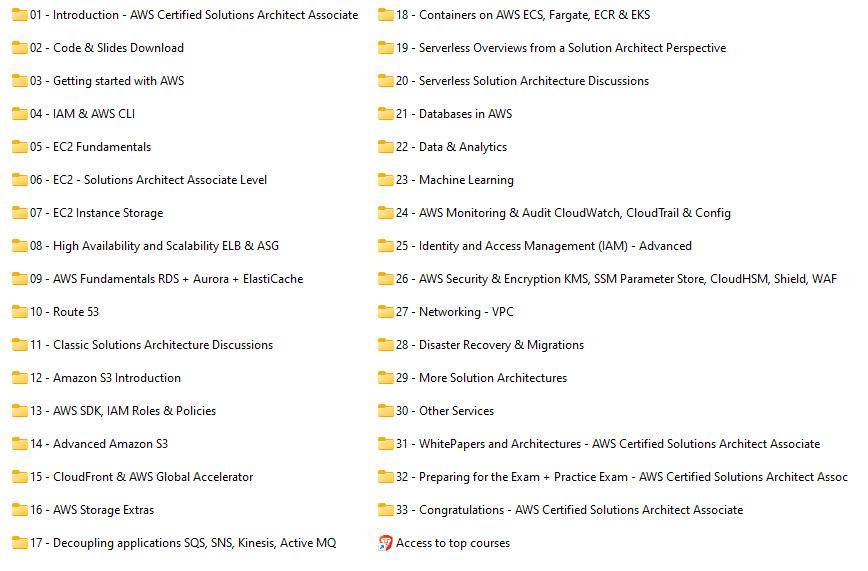This screenshot has width=868, height=571.
Task: Click folder icon for 07 - EC2 Instance Storage
Action: coord(19,213)
